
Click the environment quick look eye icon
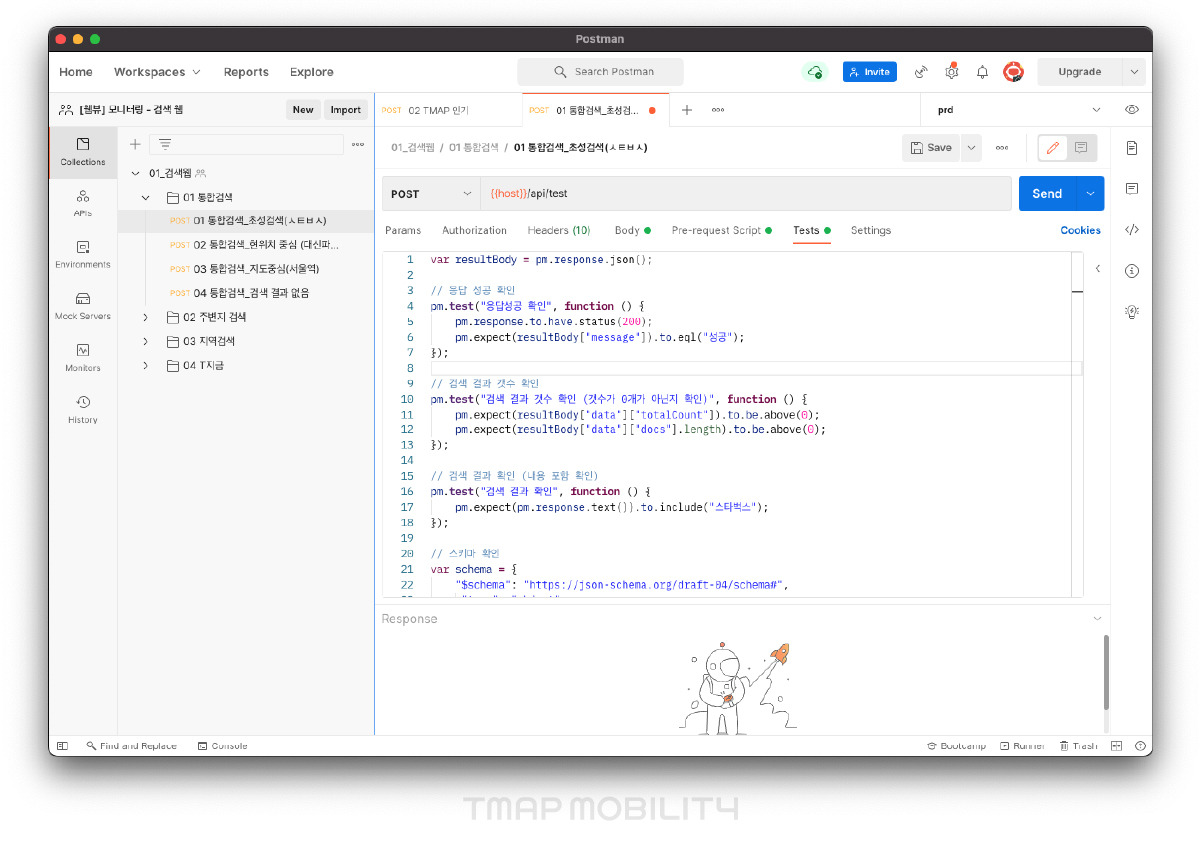click(x=1132, y=110)
